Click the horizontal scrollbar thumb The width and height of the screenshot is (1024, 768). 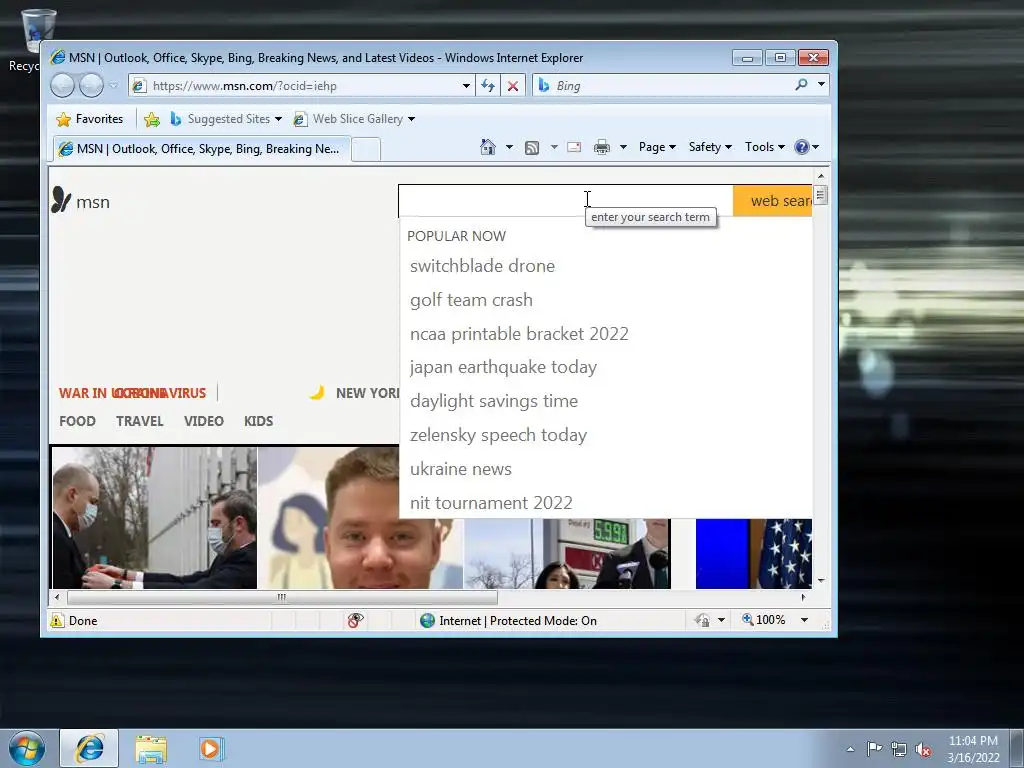(x=282, y=597)
